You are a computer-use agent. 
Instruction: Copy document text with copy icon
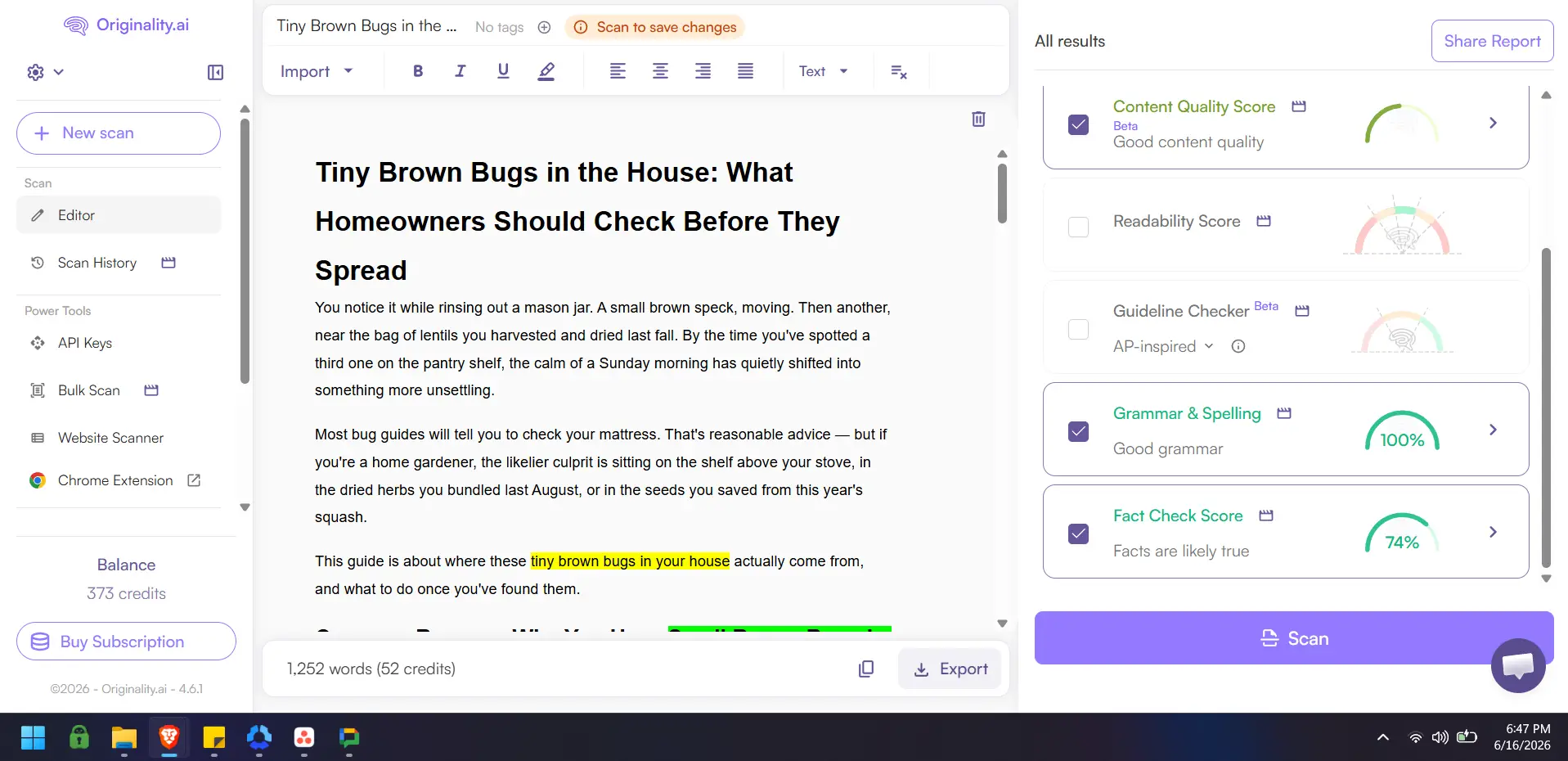coord(866,669)
